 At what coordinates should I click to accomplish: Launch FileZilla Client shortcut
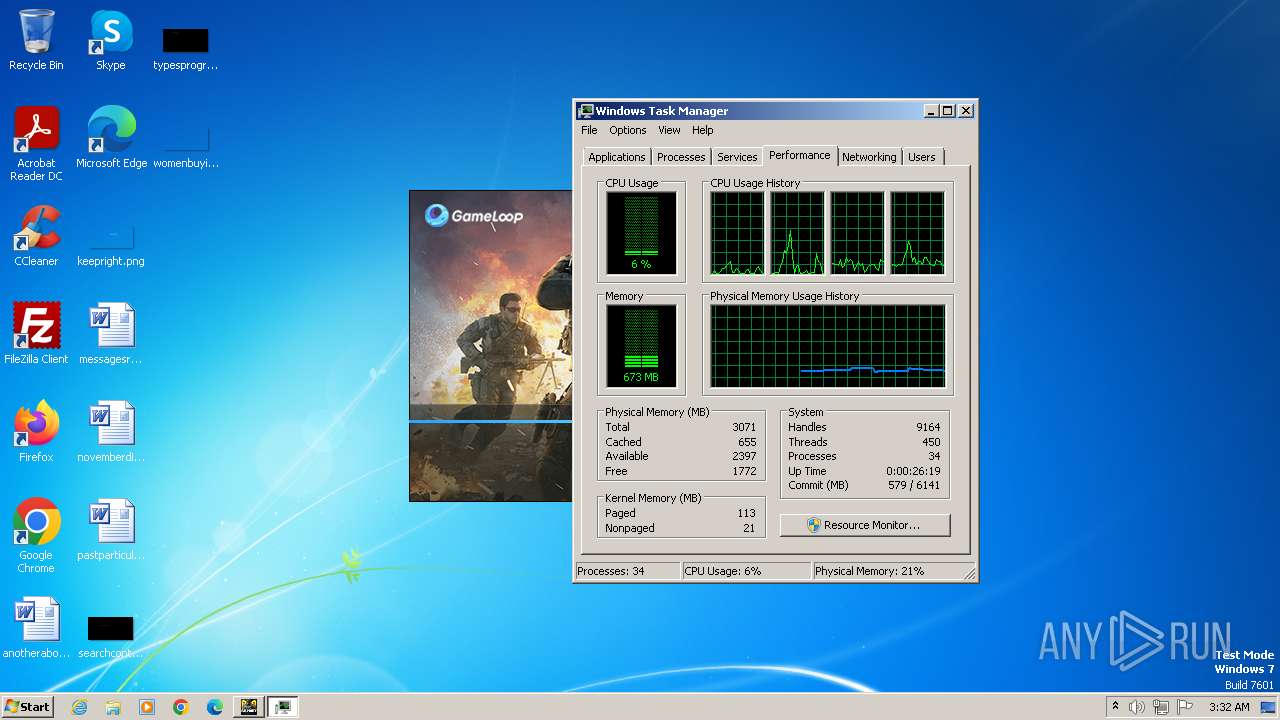point(37,334)
